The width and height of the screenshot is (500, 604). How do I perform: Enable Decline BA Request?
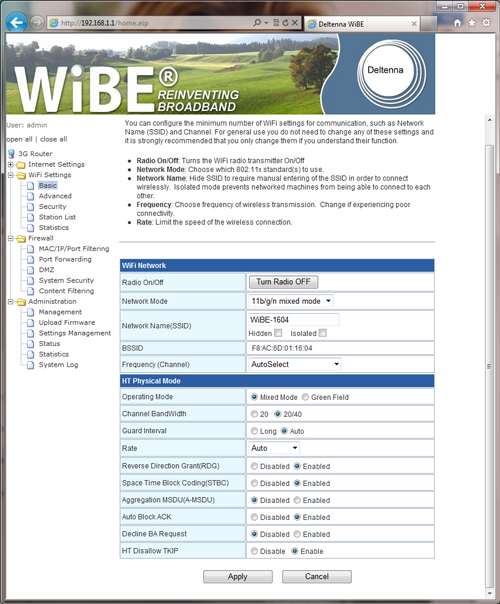click(x=297, y=534)
